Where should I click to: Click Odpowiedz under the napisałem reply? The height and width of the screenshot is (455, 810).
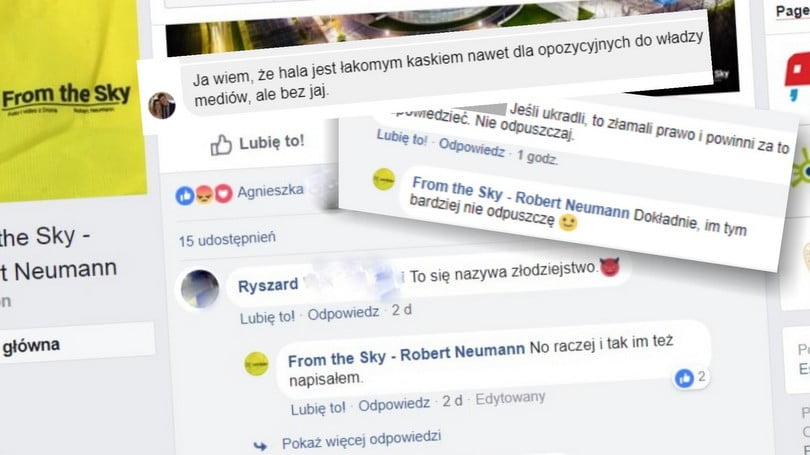tap(394, 404)
